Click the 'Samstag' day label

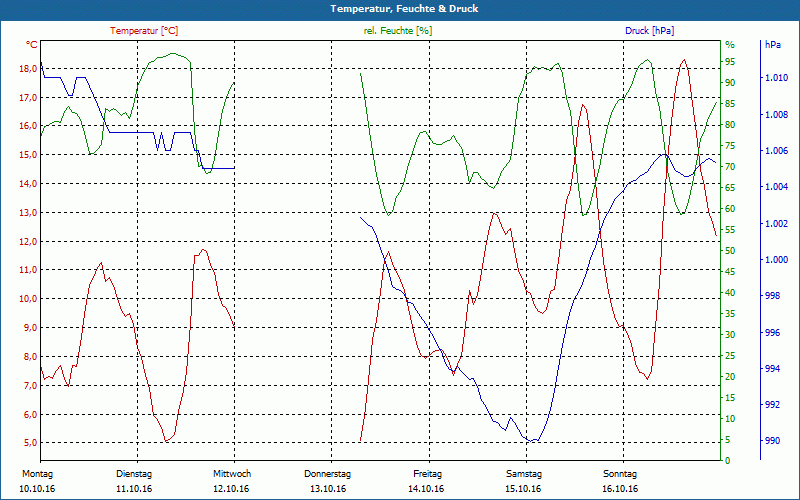click(524, 474)
